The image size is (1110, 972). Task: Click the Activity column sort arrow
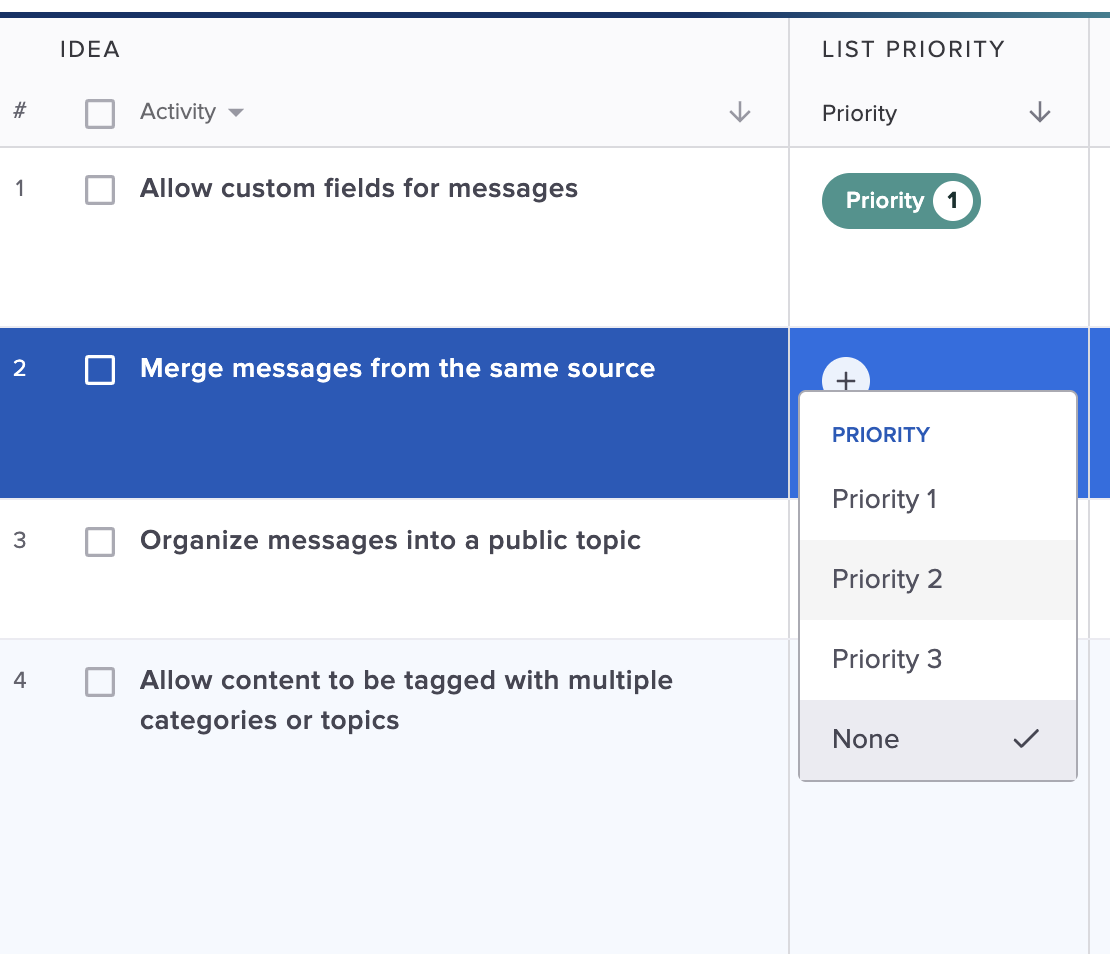[739, 113]
